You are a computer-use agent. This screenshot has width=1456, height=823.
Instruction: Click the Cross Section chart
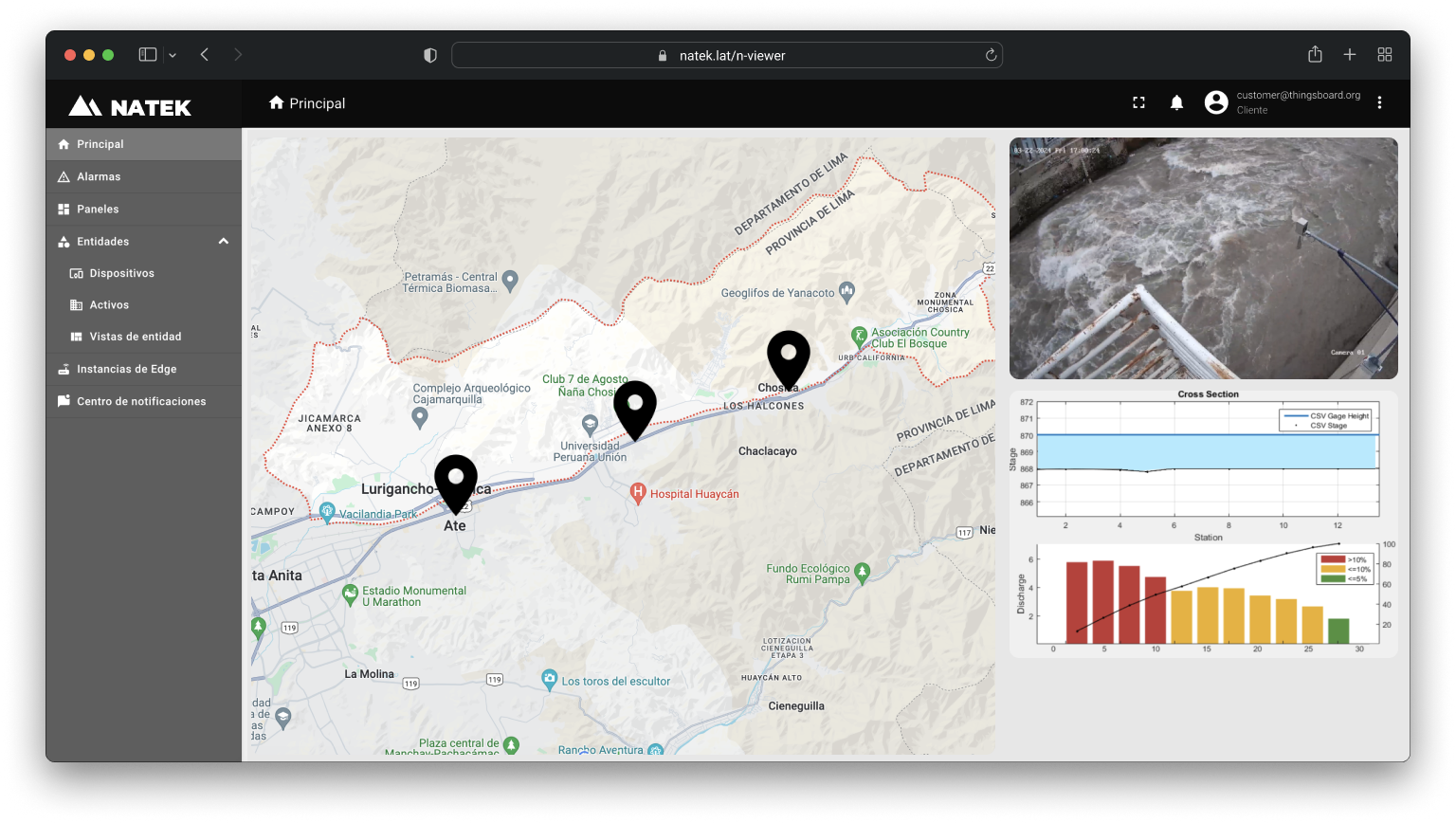1204,465
